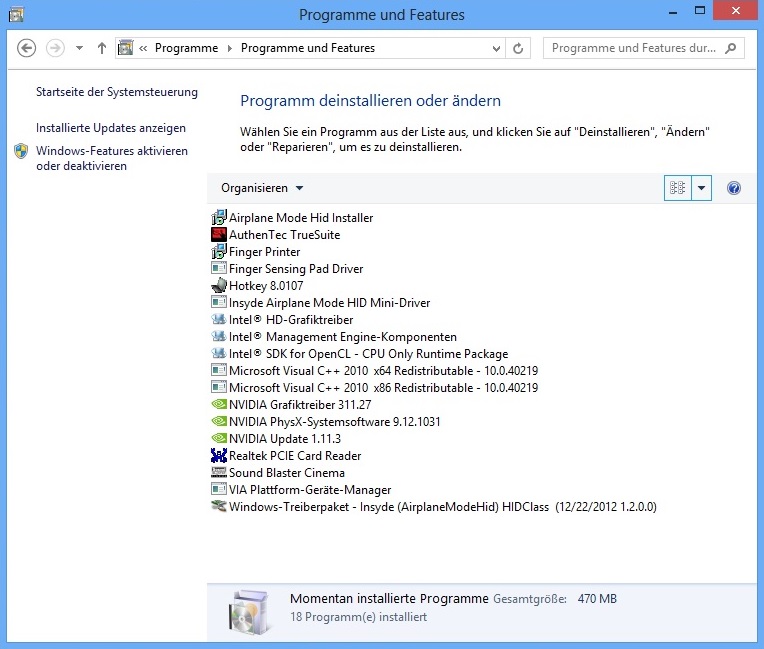The image size is (764, 649).
Task: Click the NVIDIA Grafiktreiber 311.27 icon
Action: point(219,404)
